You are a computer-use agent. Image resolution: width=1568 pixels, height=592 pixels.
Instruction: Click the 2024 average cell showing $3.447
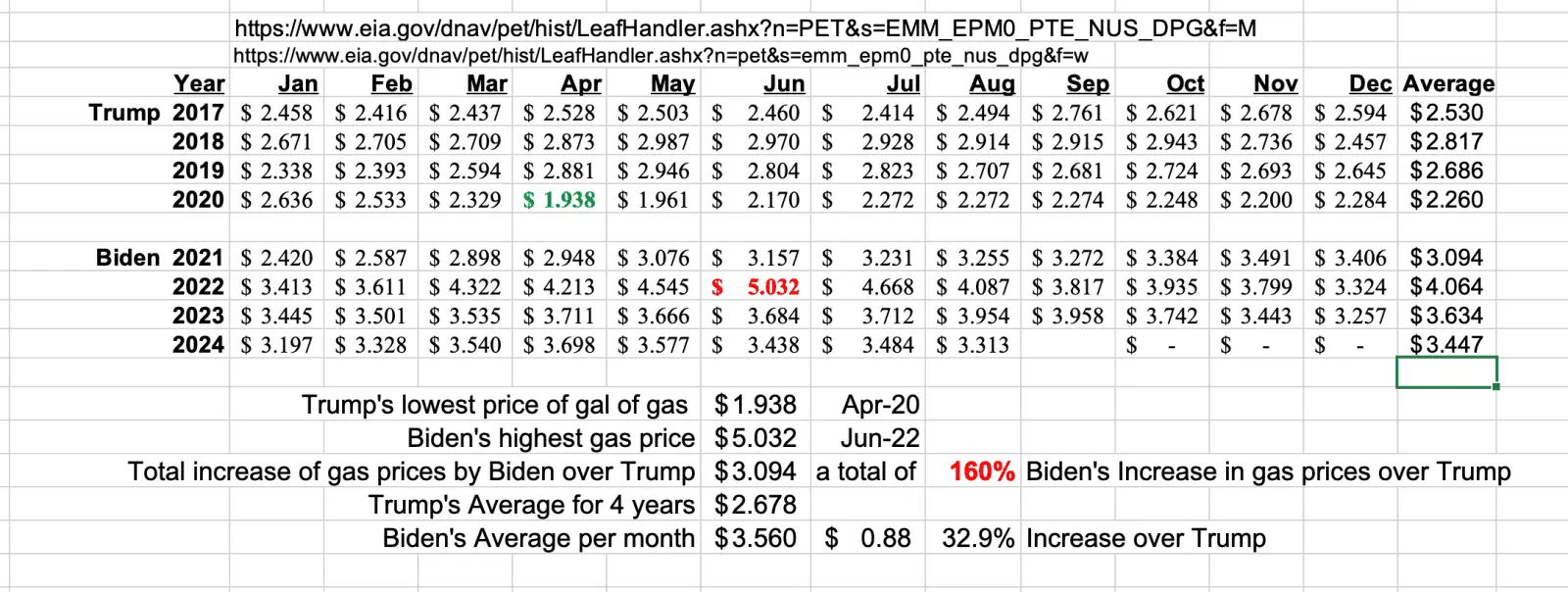pos(1445,345)
